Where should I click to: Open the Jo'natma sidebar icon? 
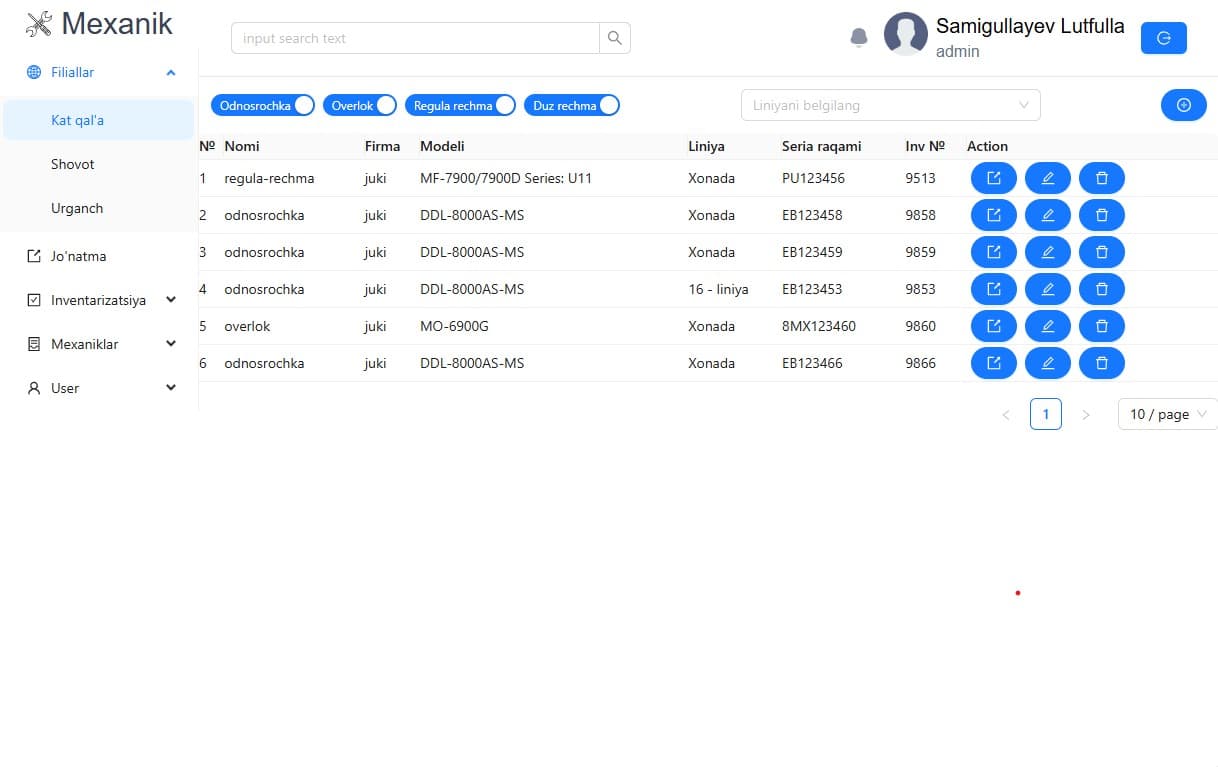point(35,256)
